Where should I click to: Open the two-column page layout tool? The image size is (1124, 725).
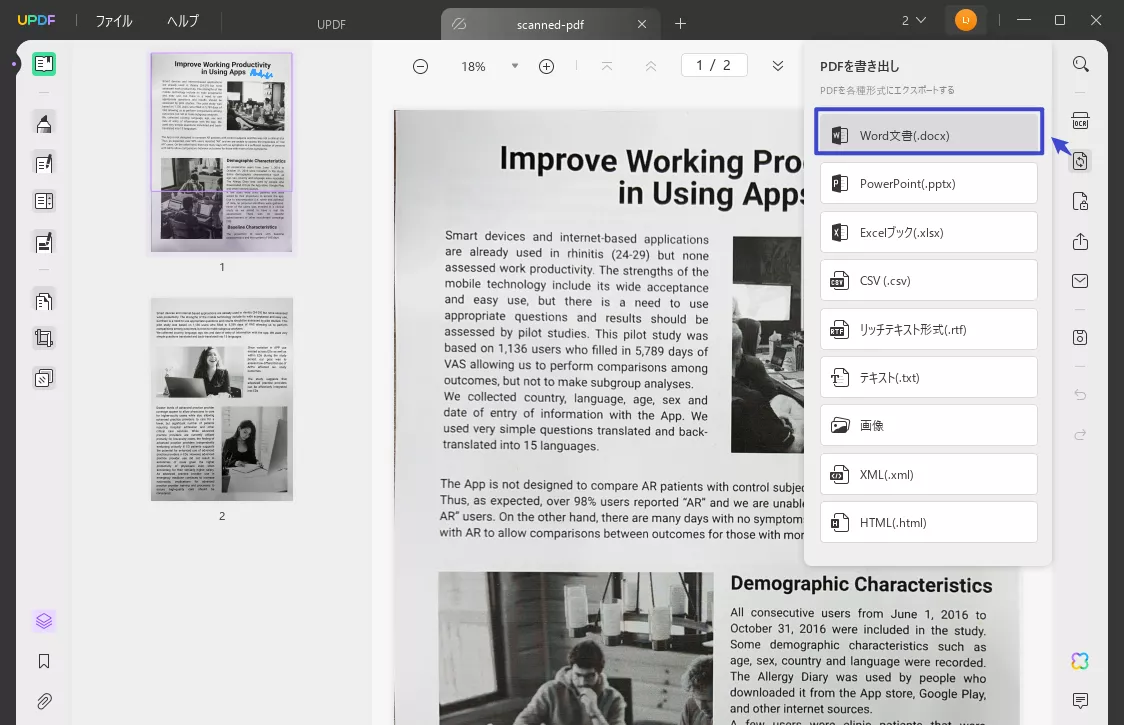tap(44, 202)
